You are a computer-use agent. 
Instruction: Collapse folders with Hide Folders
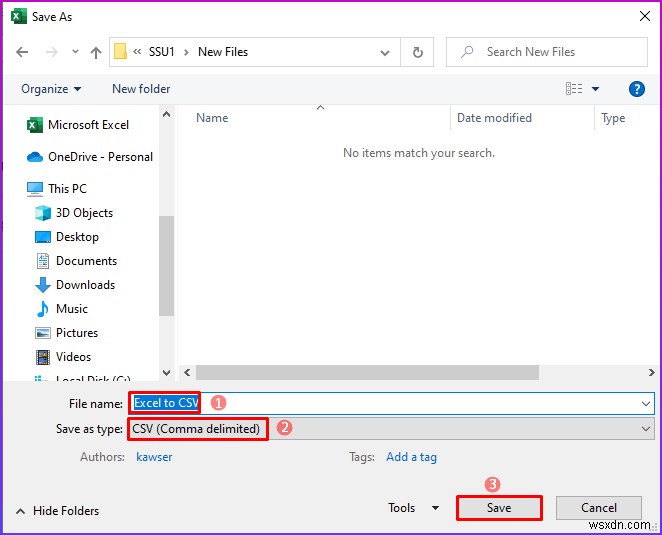pyautogui.click(x=57, y=511)
